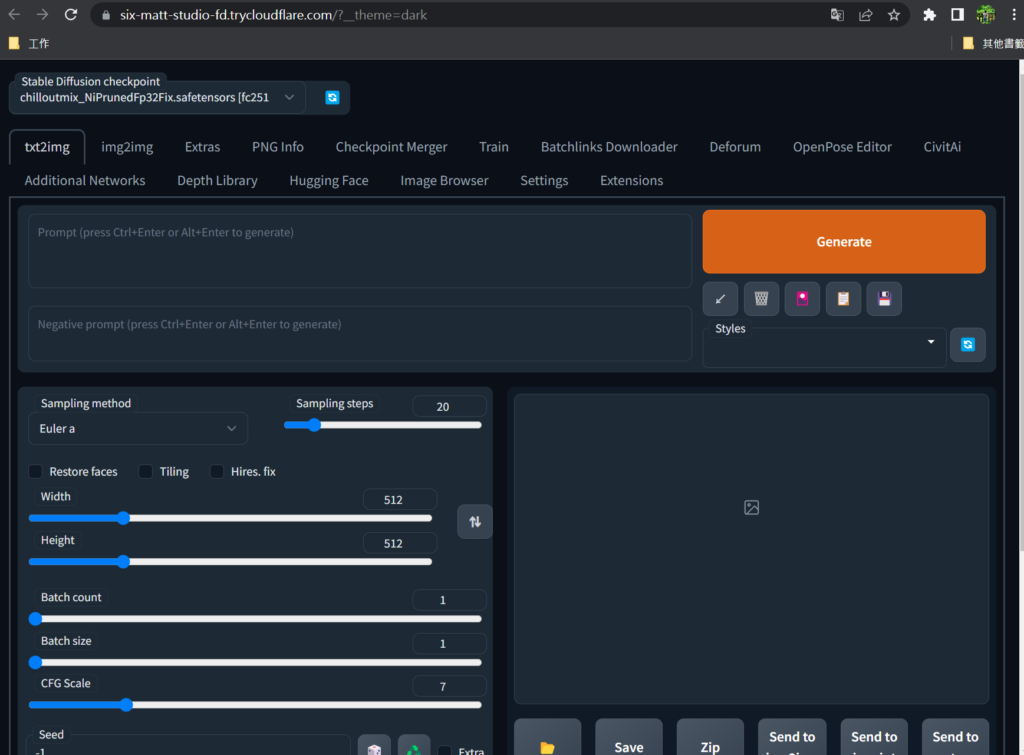This screenshot has height=755, width=1024.
Task: Enable Hires. fix option
Action: (217, 471)
